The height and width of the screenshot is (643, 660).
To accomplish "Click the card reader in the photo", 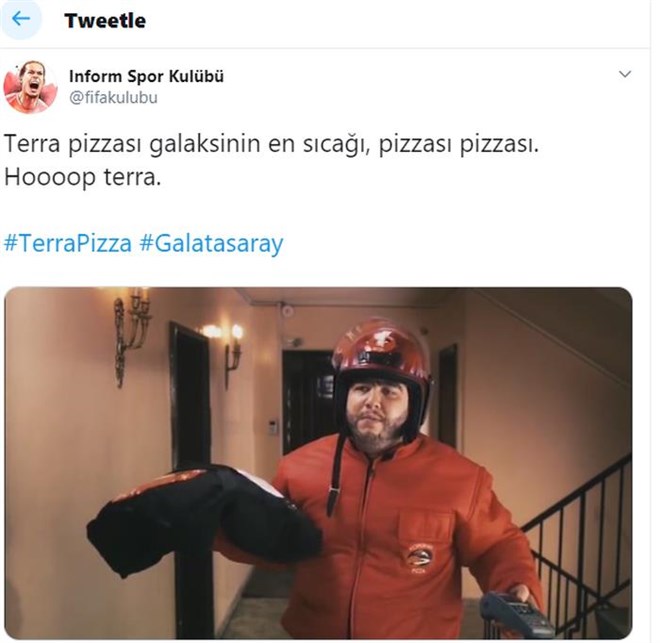I will point(516,615).
